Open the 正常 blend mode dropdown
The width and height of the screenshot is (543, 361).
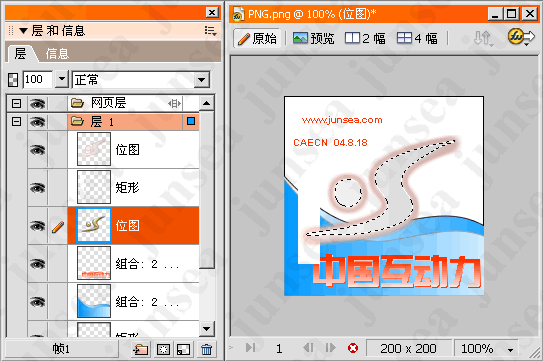point(141,80)
